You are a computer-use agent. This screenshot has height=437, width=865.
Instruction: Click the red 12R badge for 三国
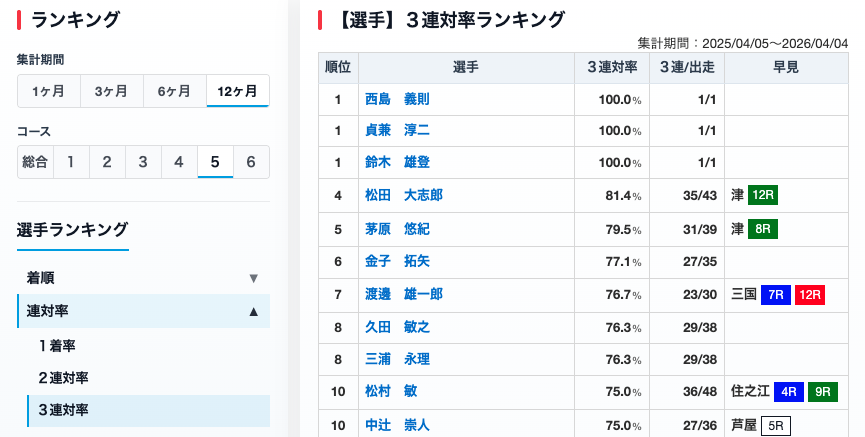810,294
